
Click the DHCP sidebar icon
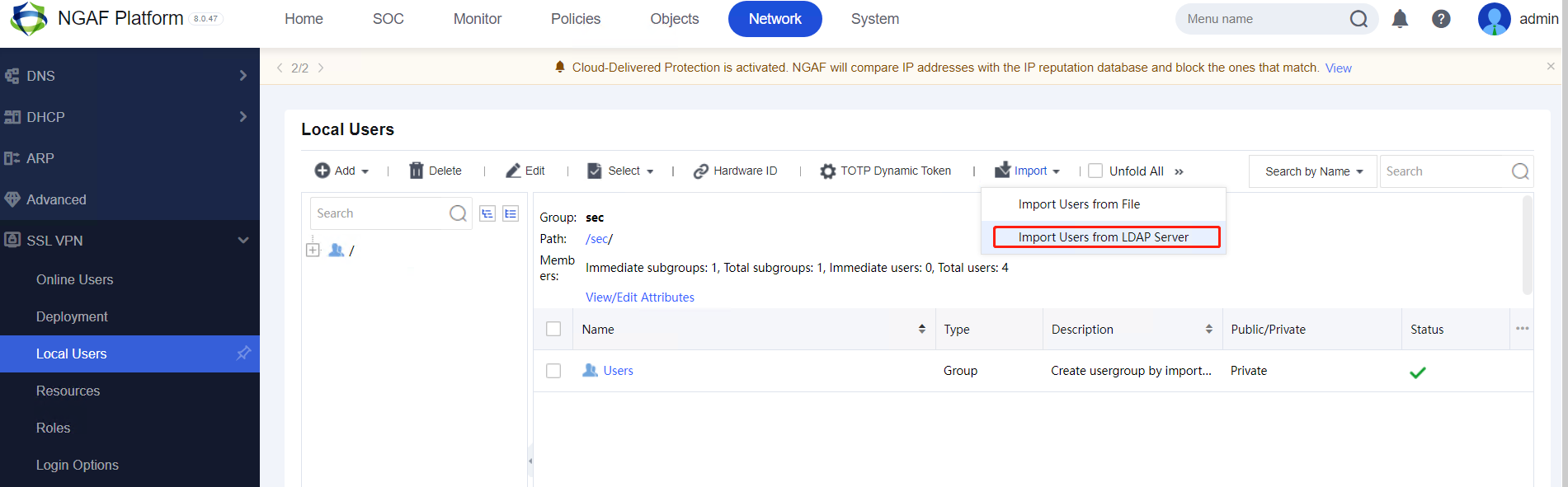[x=12, y=117]
